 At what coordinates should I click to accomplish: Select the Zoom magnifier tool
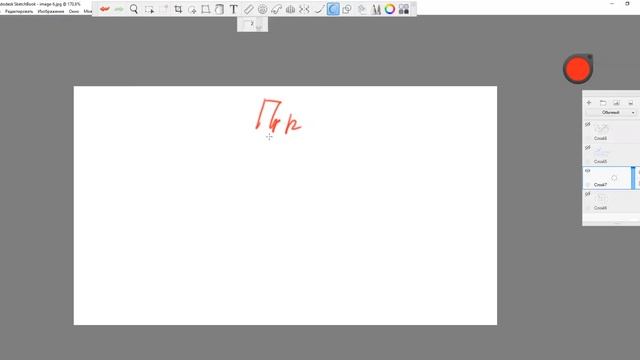point(134,9)
